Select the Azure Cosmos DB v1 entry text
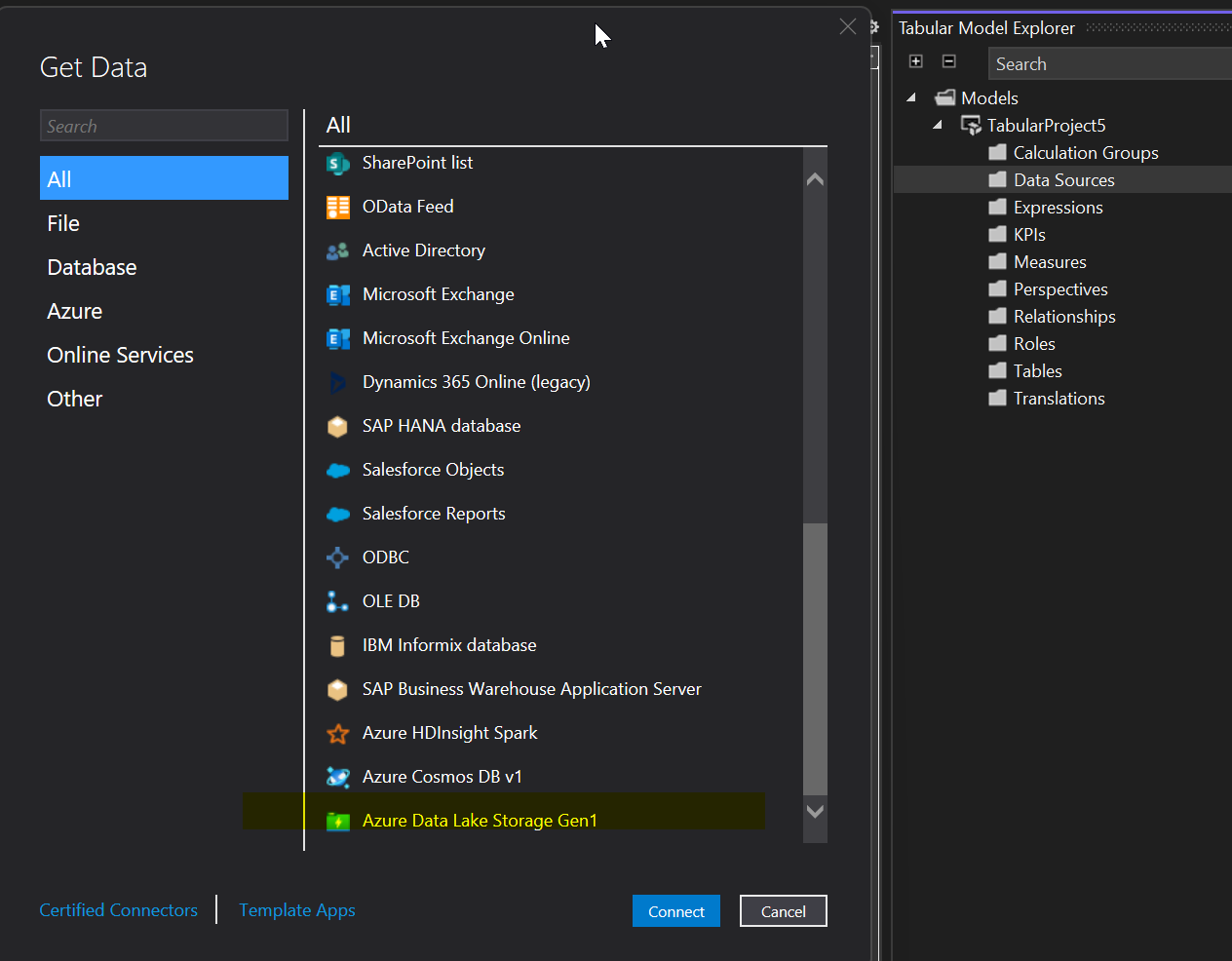Screen dimensions: 1232x961 pos(443,777)
